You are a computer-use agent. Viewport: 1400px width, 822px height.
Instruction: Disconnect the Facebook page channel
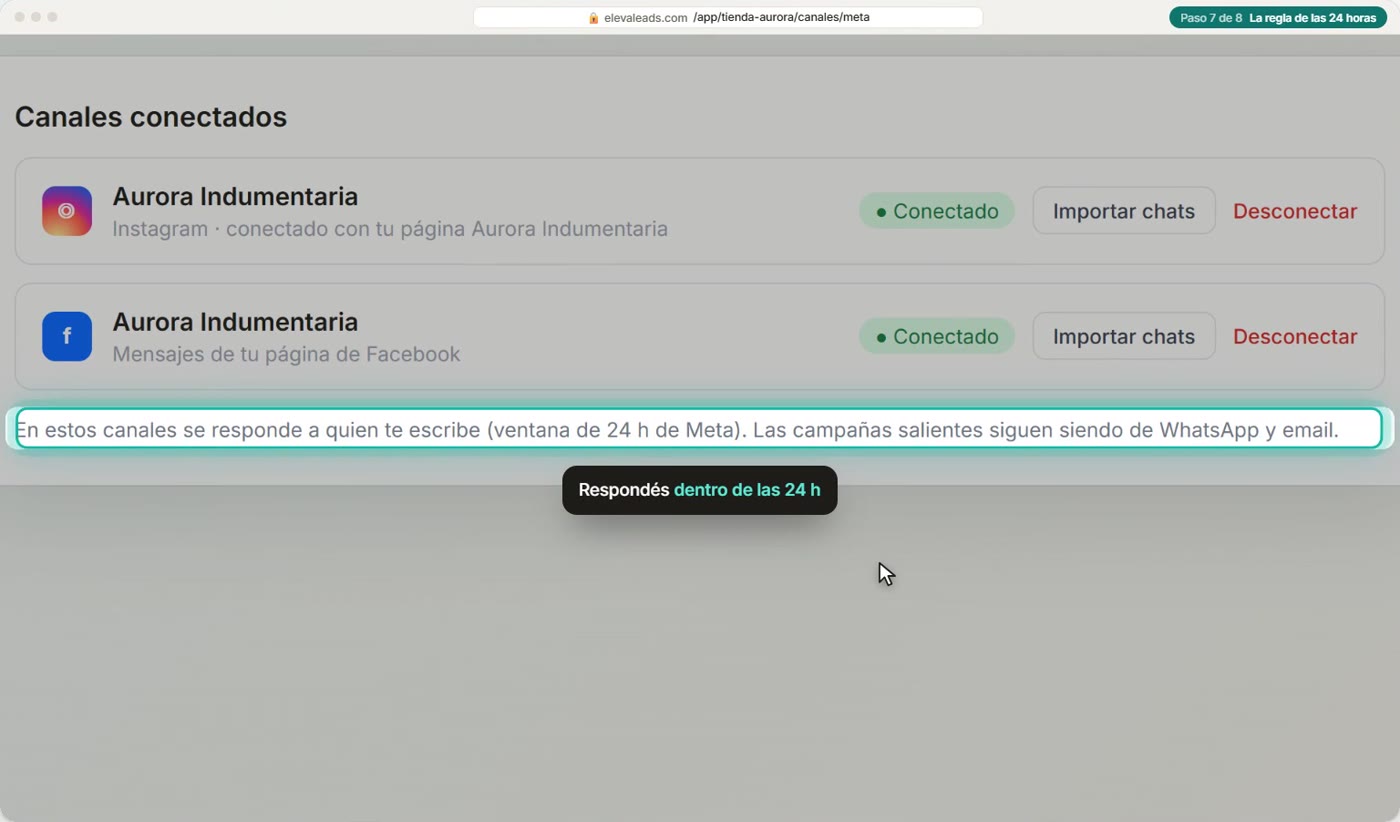1295,336
